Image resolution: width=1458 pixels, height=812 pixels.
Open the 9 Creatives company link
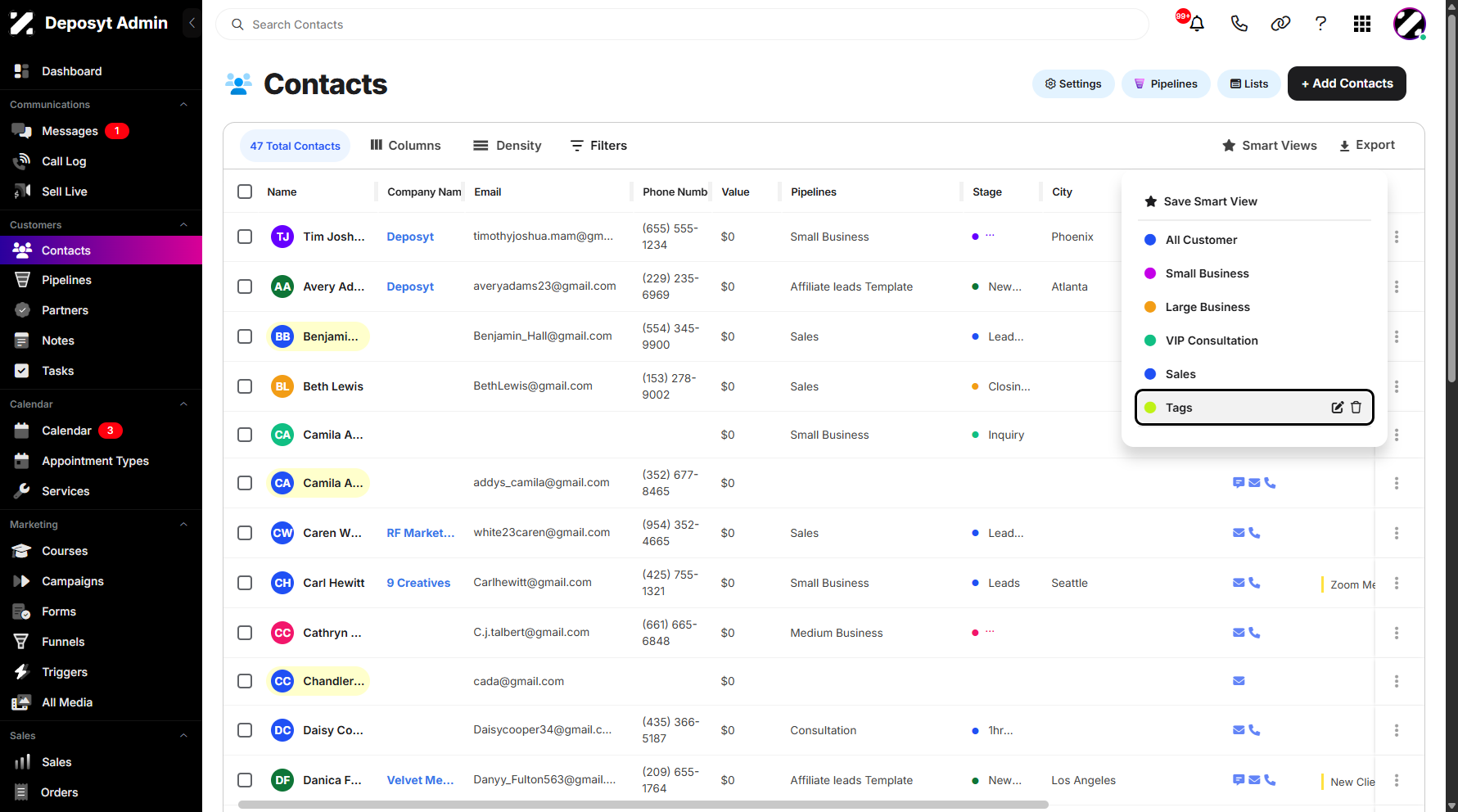click(418, 583)
